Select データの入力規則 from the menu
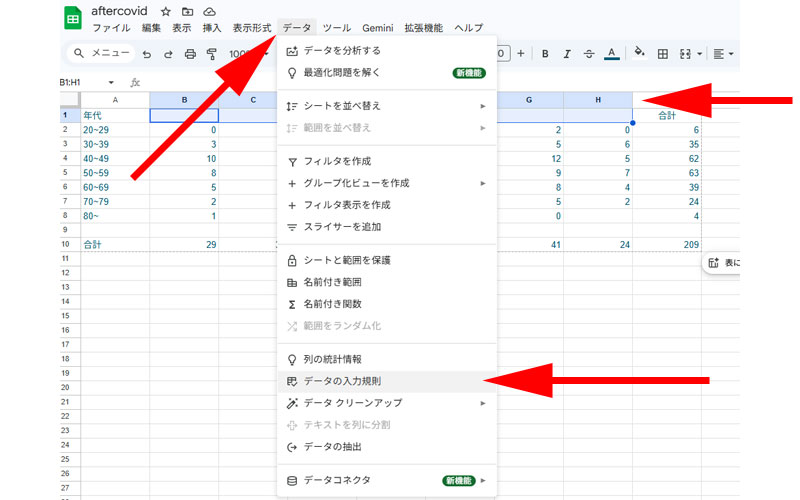 [x=342, y=381]
